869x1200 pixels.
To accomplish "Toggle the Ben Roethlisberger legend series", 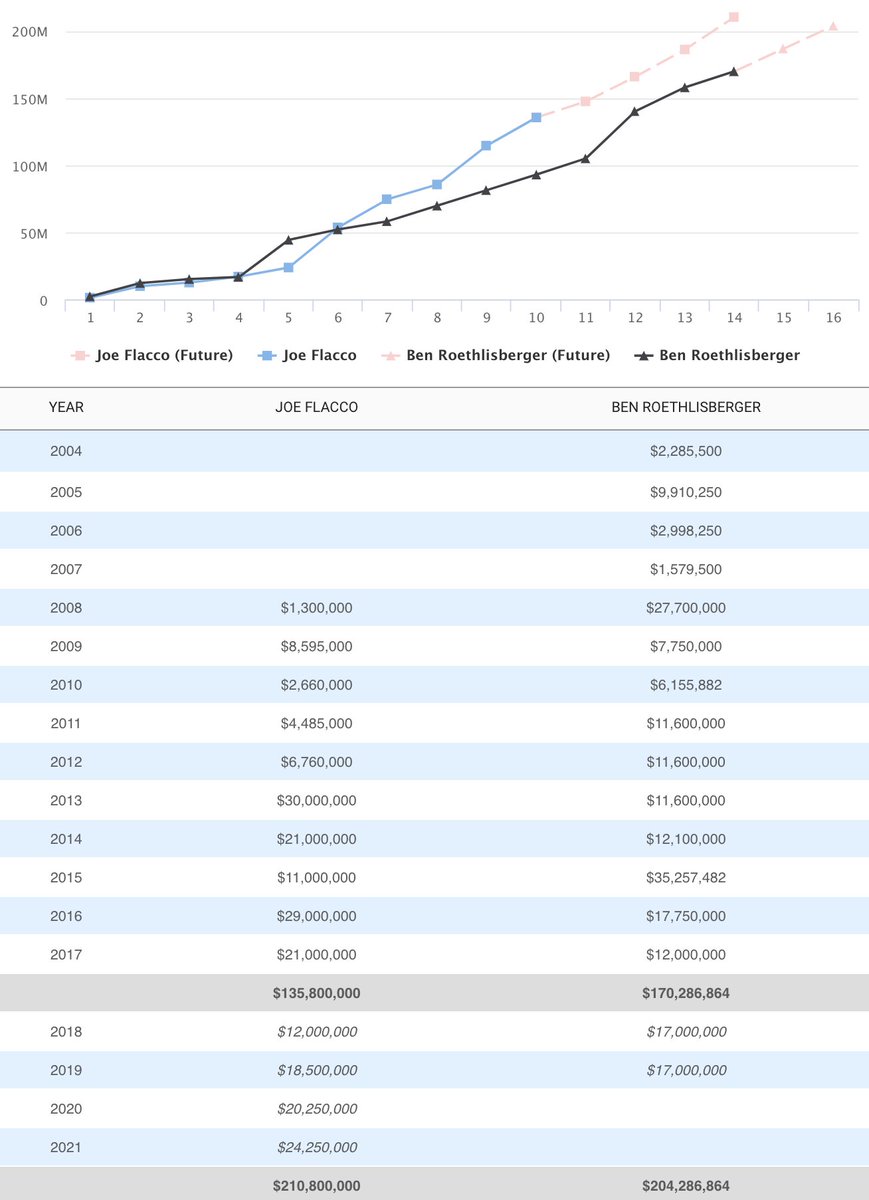I will 716,355.
